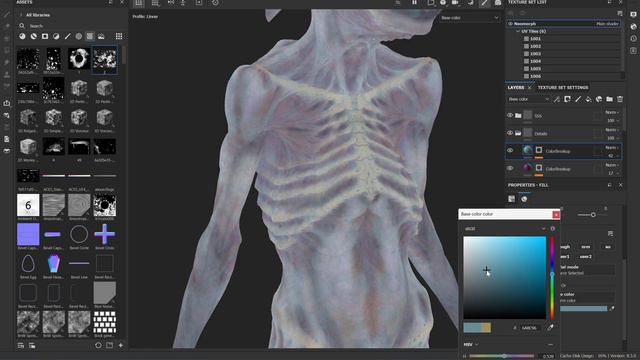Viewport: 640px width, 360px height.
Task: Select the Details folder layer
Action: [x=564, y=133]
